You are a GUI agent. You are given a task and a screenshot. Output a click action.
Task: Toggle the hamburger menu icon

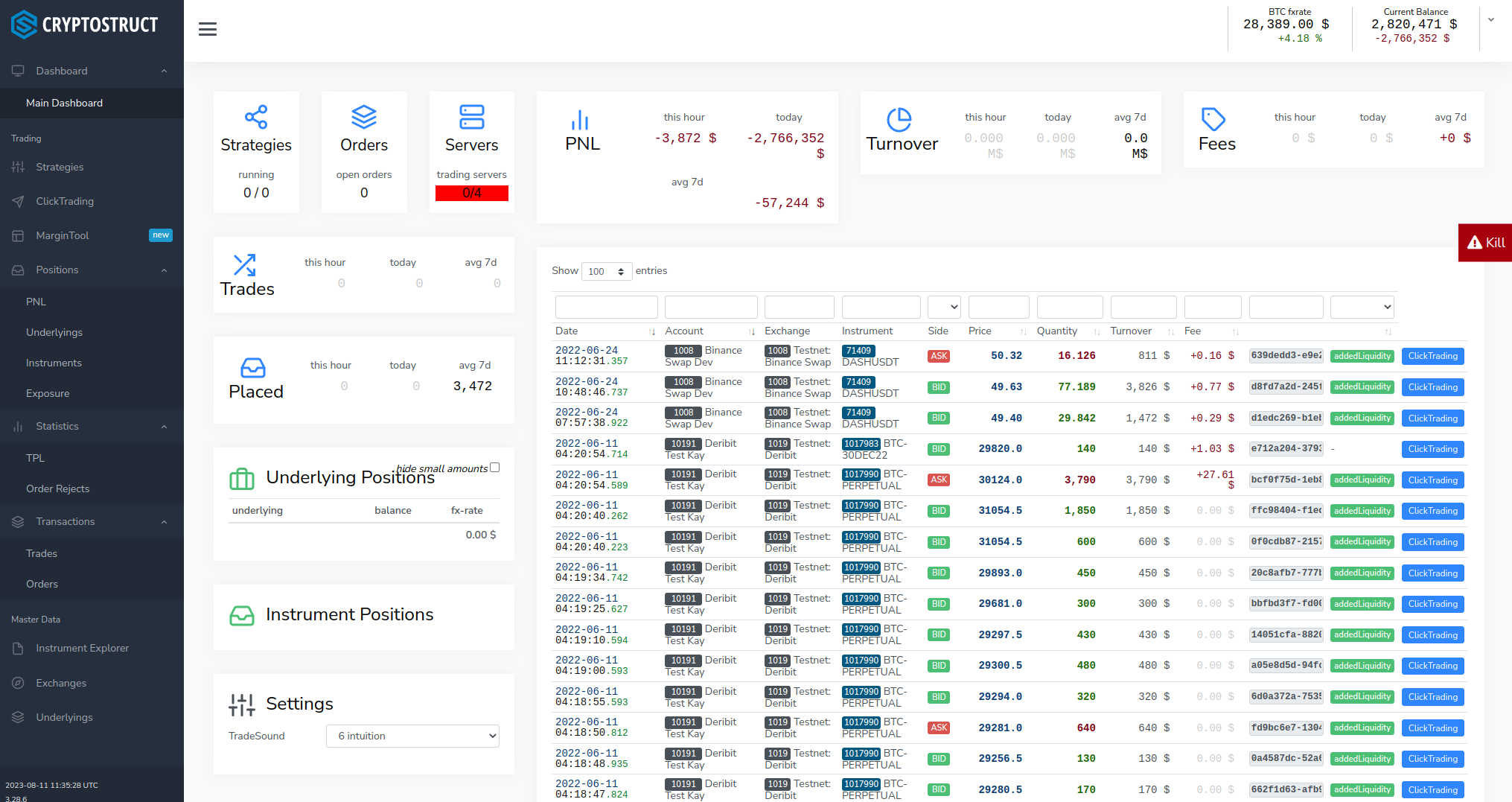point(208,29)
